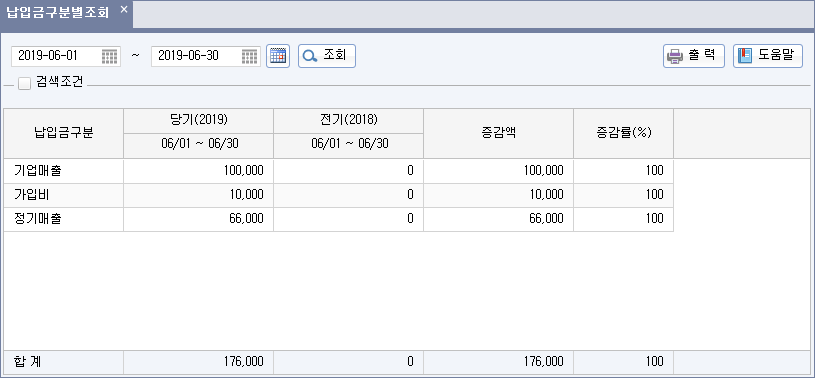Open calendar picker for end date 2019-06-30
Image resolution: width=815 pixels, height=378 pixels.
tap(249, 56)
